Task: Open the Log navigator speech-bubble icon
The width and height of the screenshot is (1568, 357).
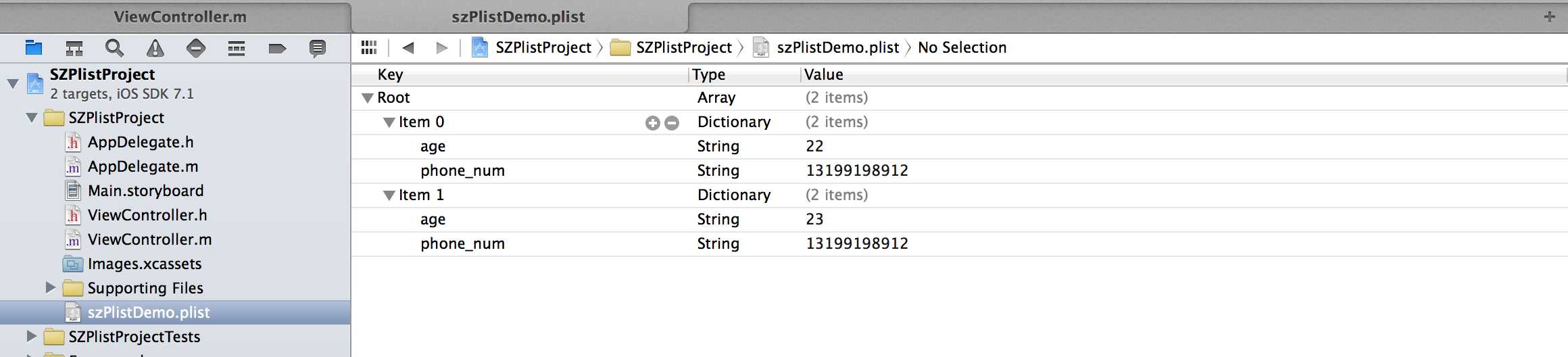Action: click(318, 49)
